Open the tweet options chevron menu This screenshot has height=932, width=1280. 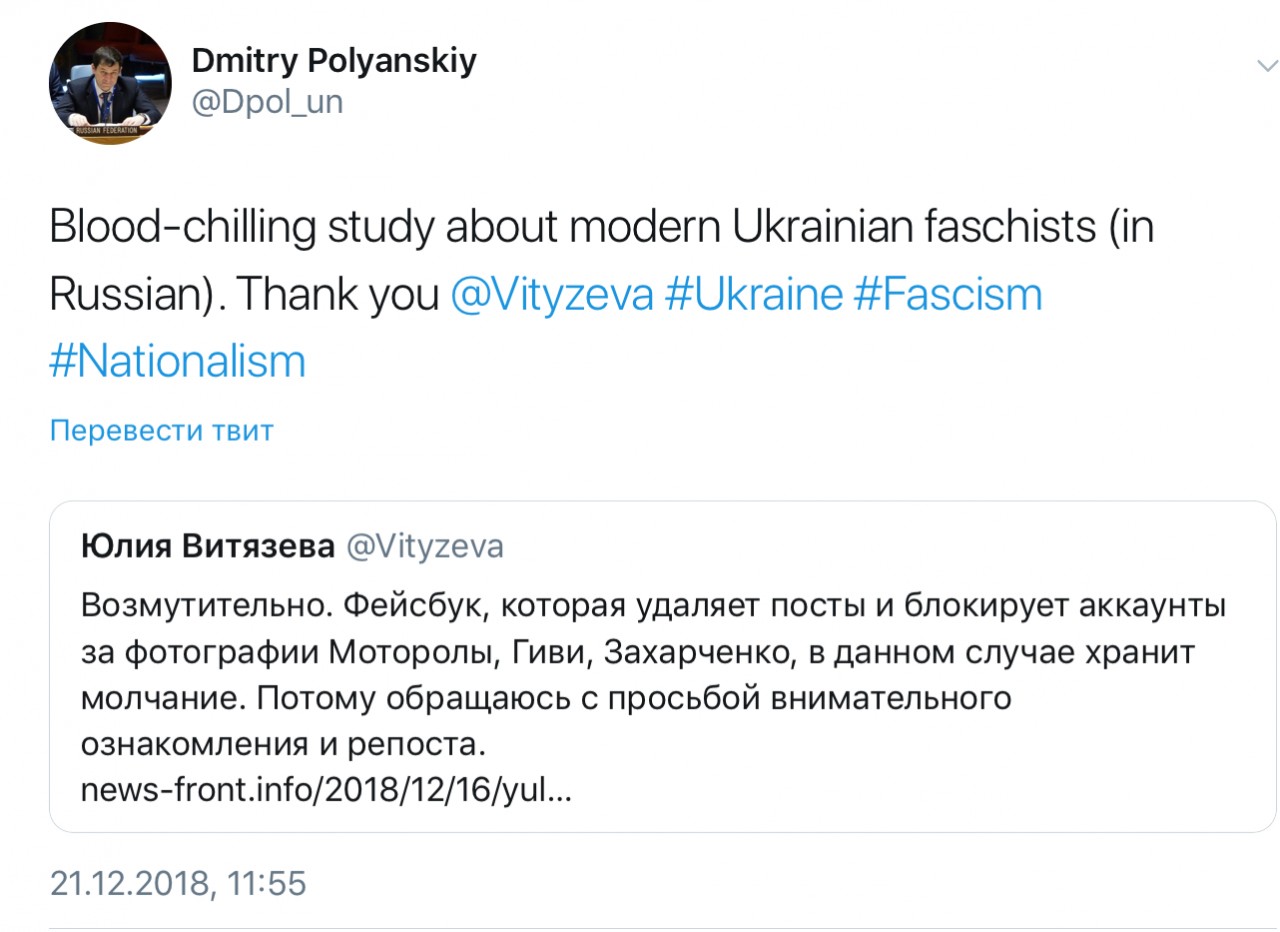point(1264,65)
